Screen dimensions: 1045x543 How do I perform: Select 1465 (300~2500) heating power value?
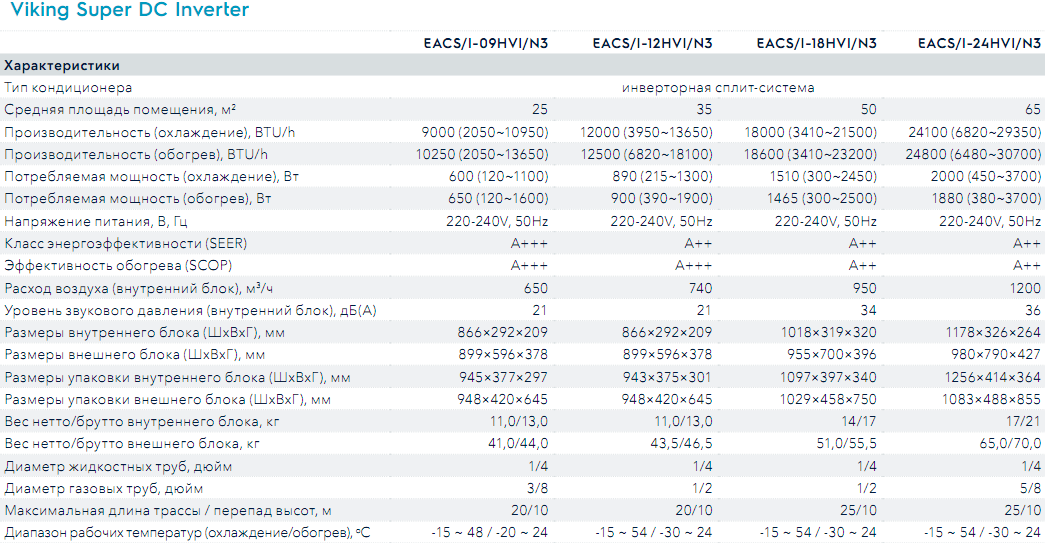822,199
